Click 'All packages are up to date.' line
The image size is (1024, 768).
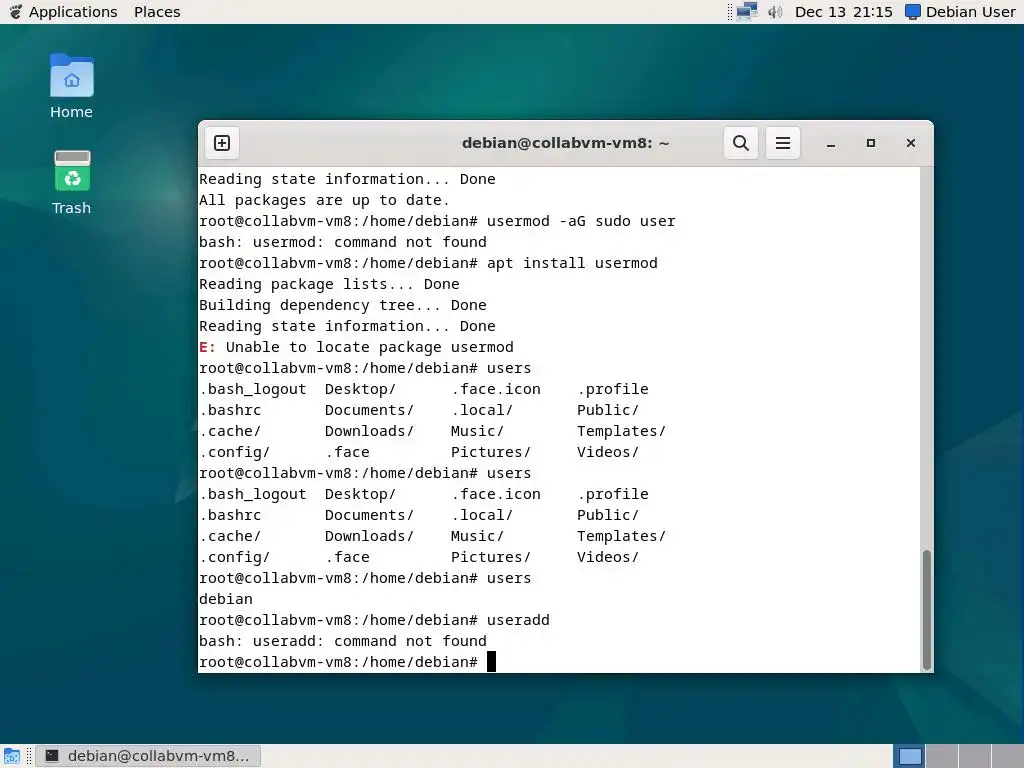click(324, 200)
